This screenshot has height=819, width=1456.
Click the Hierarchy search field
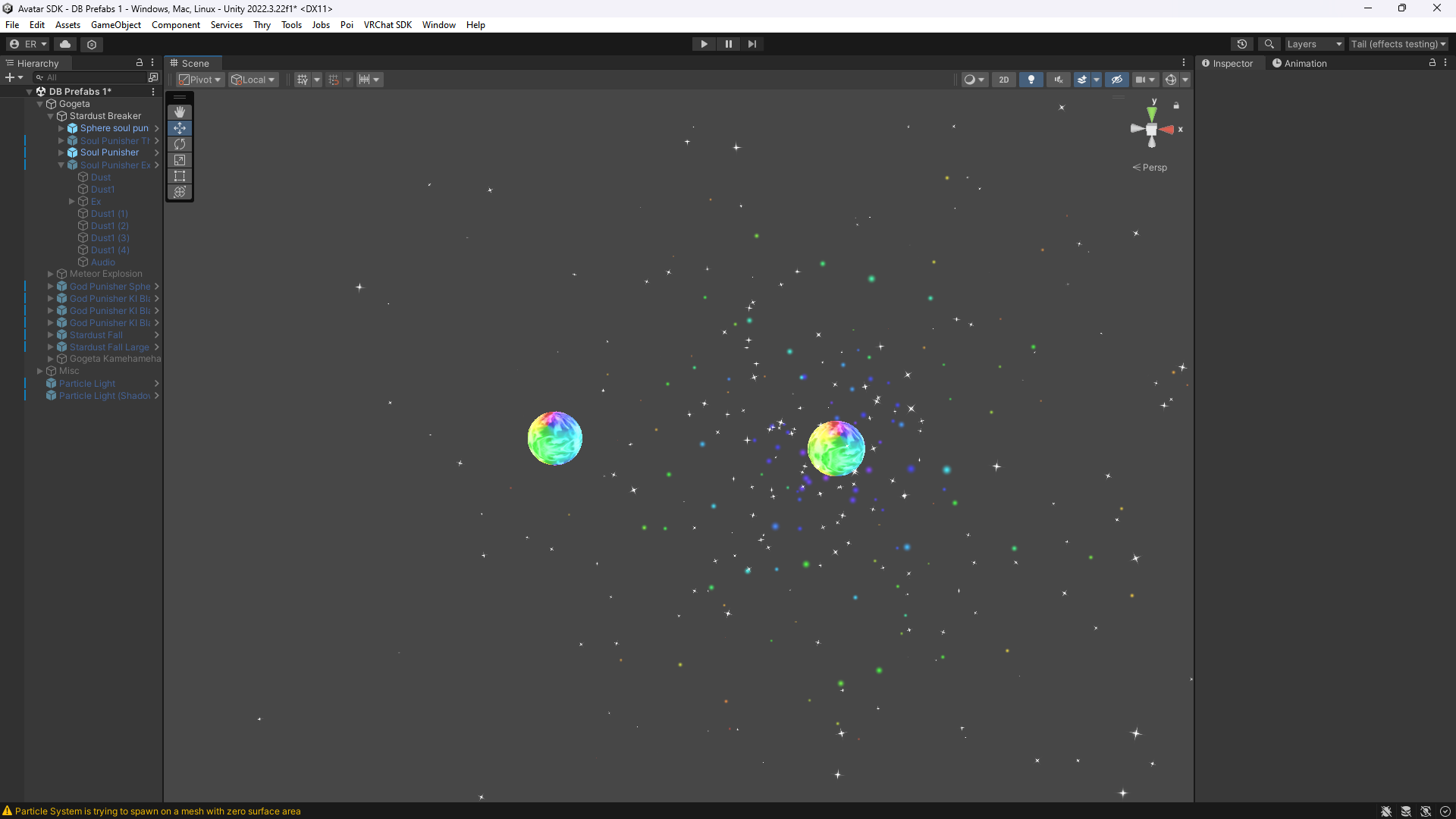click(x=91, y=77)
